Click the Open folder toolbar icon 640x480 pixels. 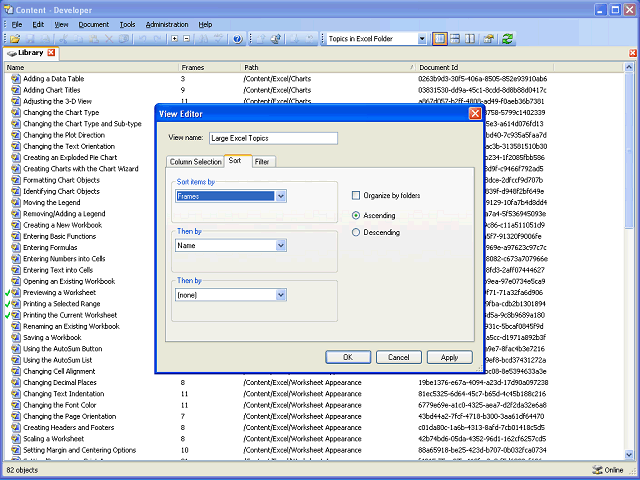(x=15, y=39)
